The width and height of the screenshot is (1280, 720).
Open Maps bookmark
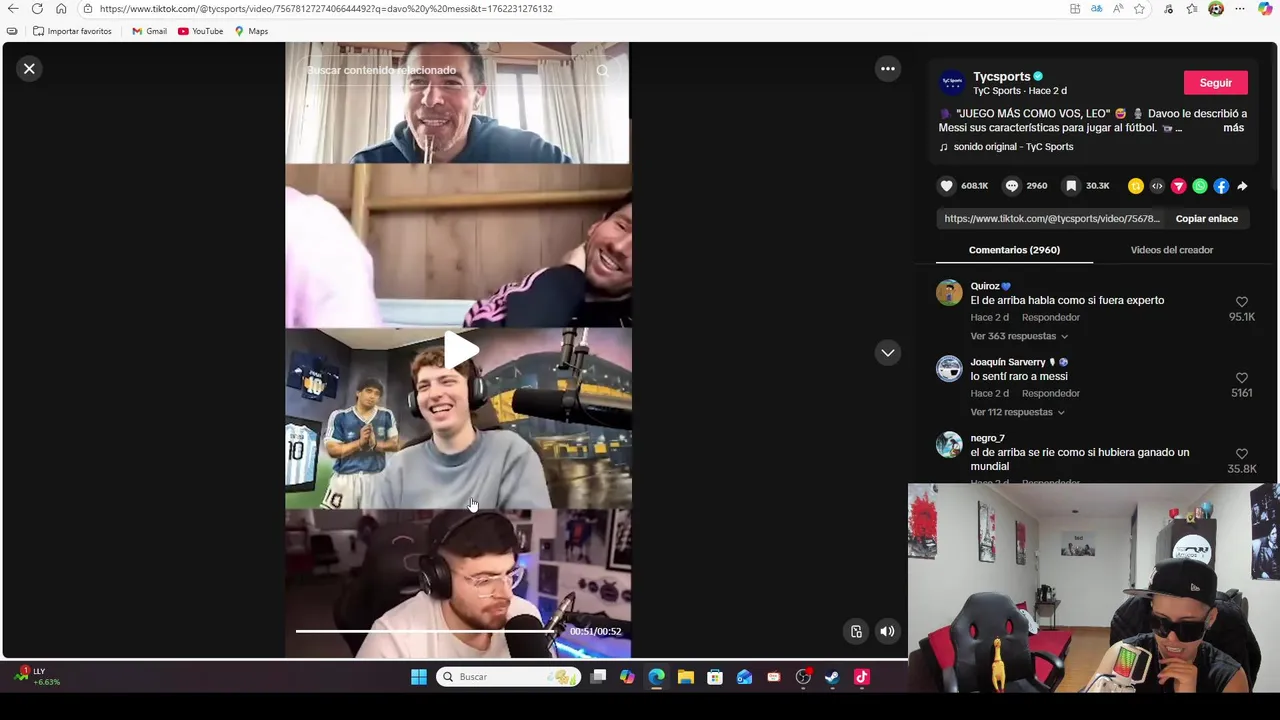(251, 31)
